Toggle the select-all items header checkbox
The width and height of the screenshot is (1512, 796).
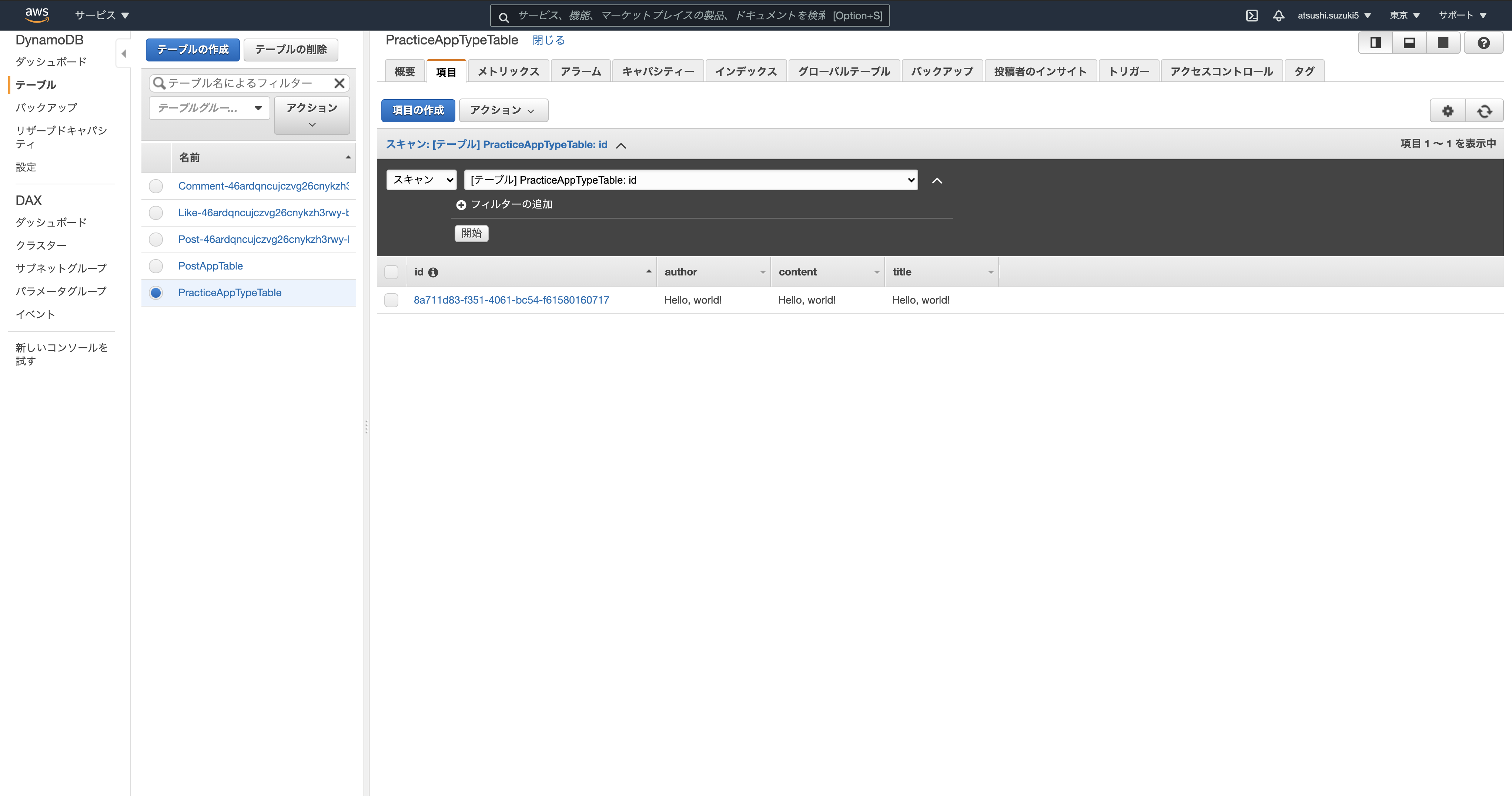point(391,272)
